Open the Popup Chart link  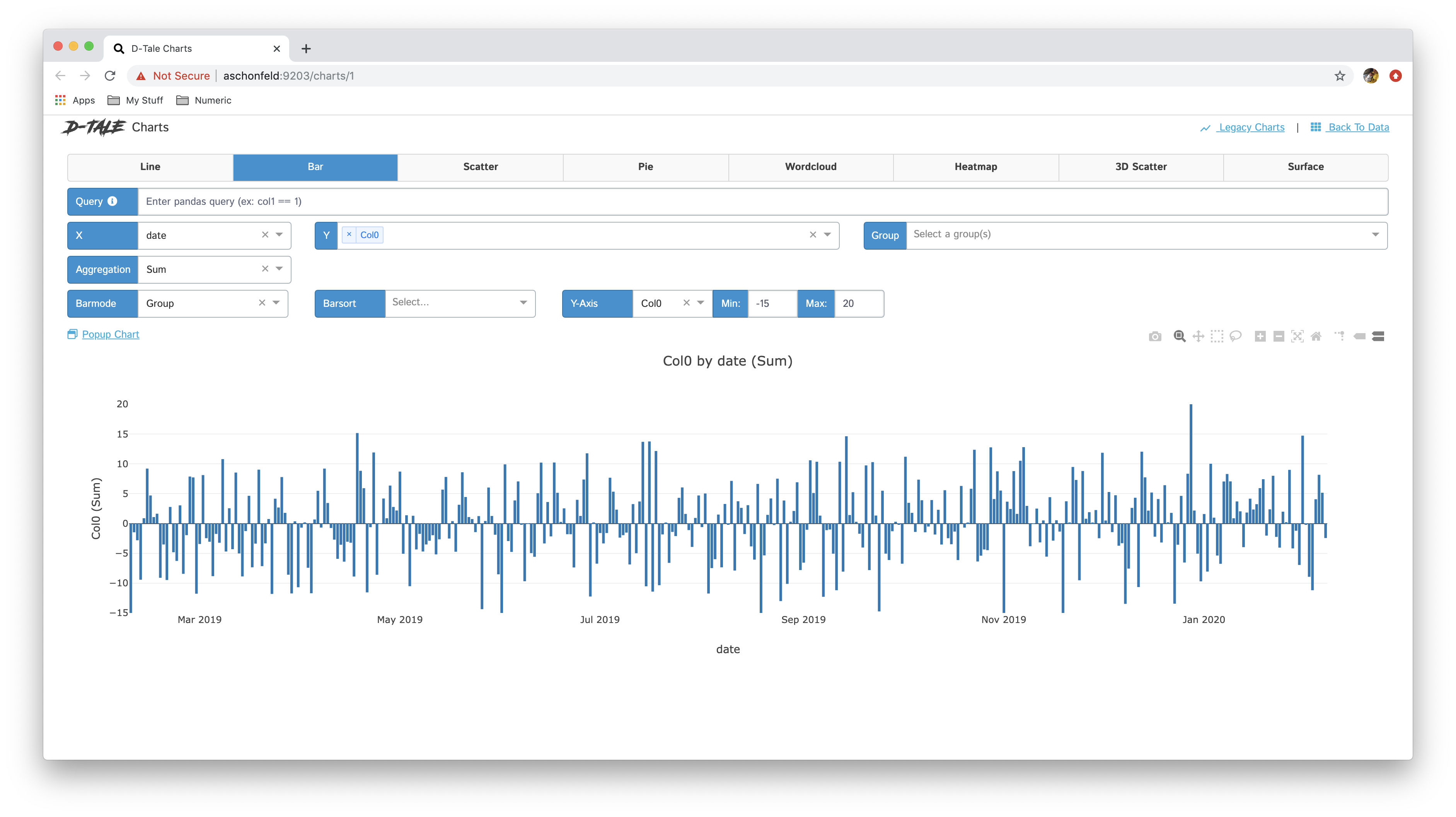click(x=110, y=334)
